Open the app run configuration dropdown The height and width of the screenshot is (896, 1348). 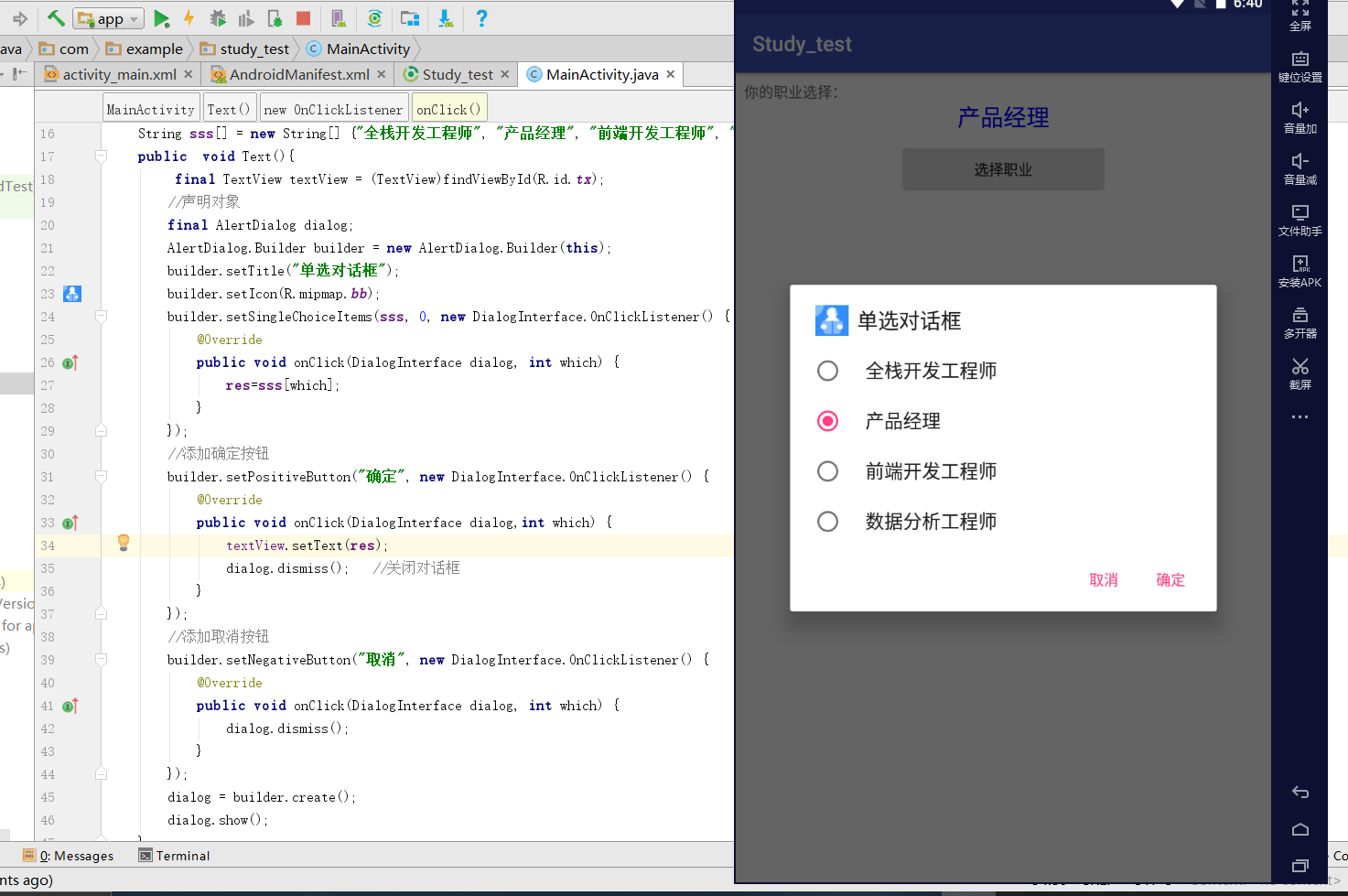(x=109, y=18)
